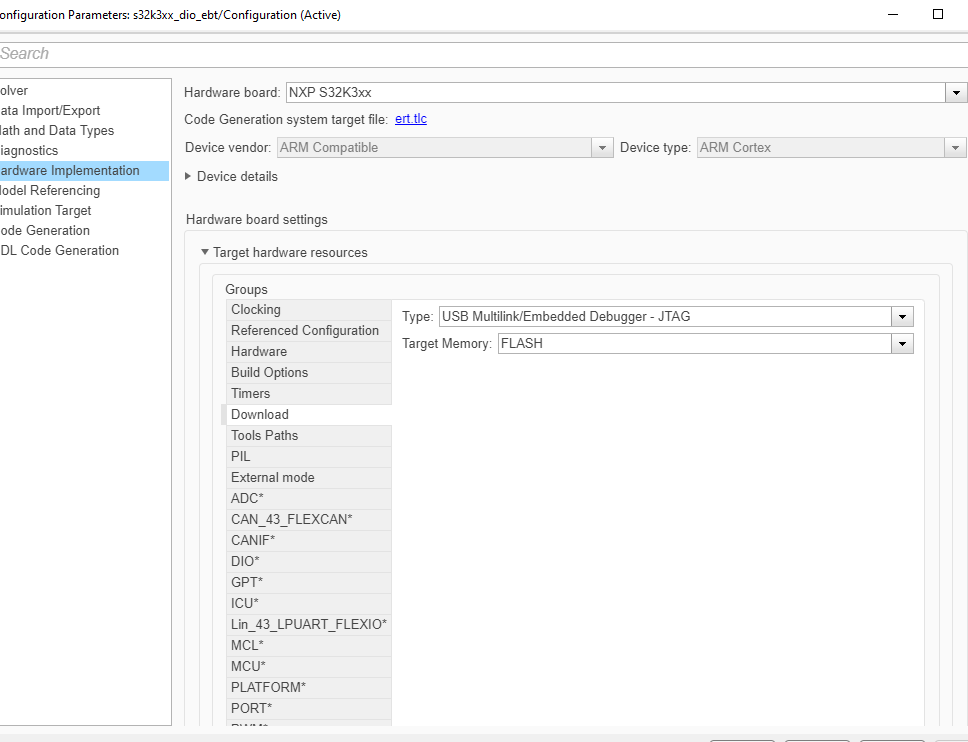Open the Target Memory dropdown

click(902, 343)
